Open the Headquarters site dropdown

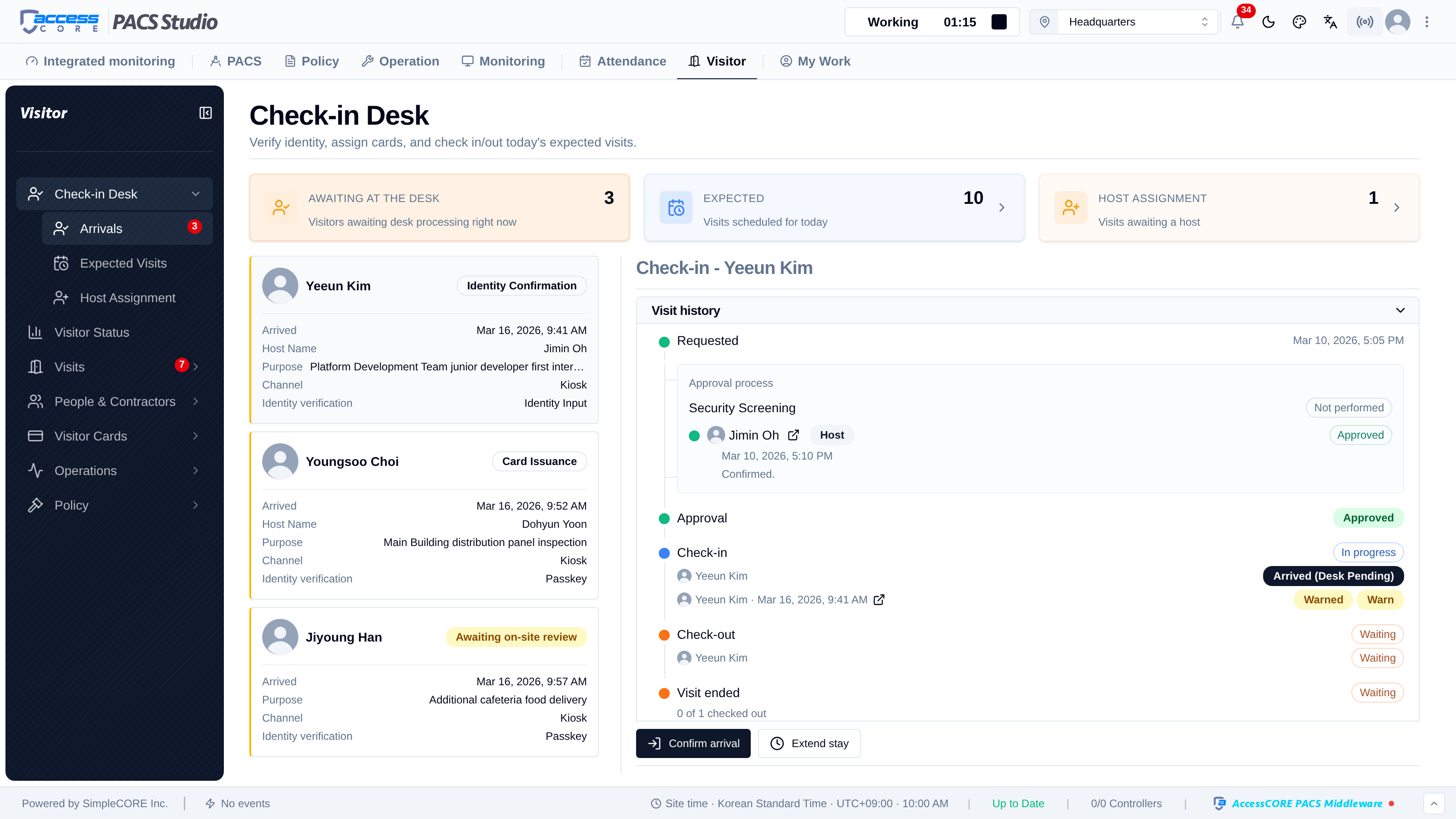pos(1124,22)
